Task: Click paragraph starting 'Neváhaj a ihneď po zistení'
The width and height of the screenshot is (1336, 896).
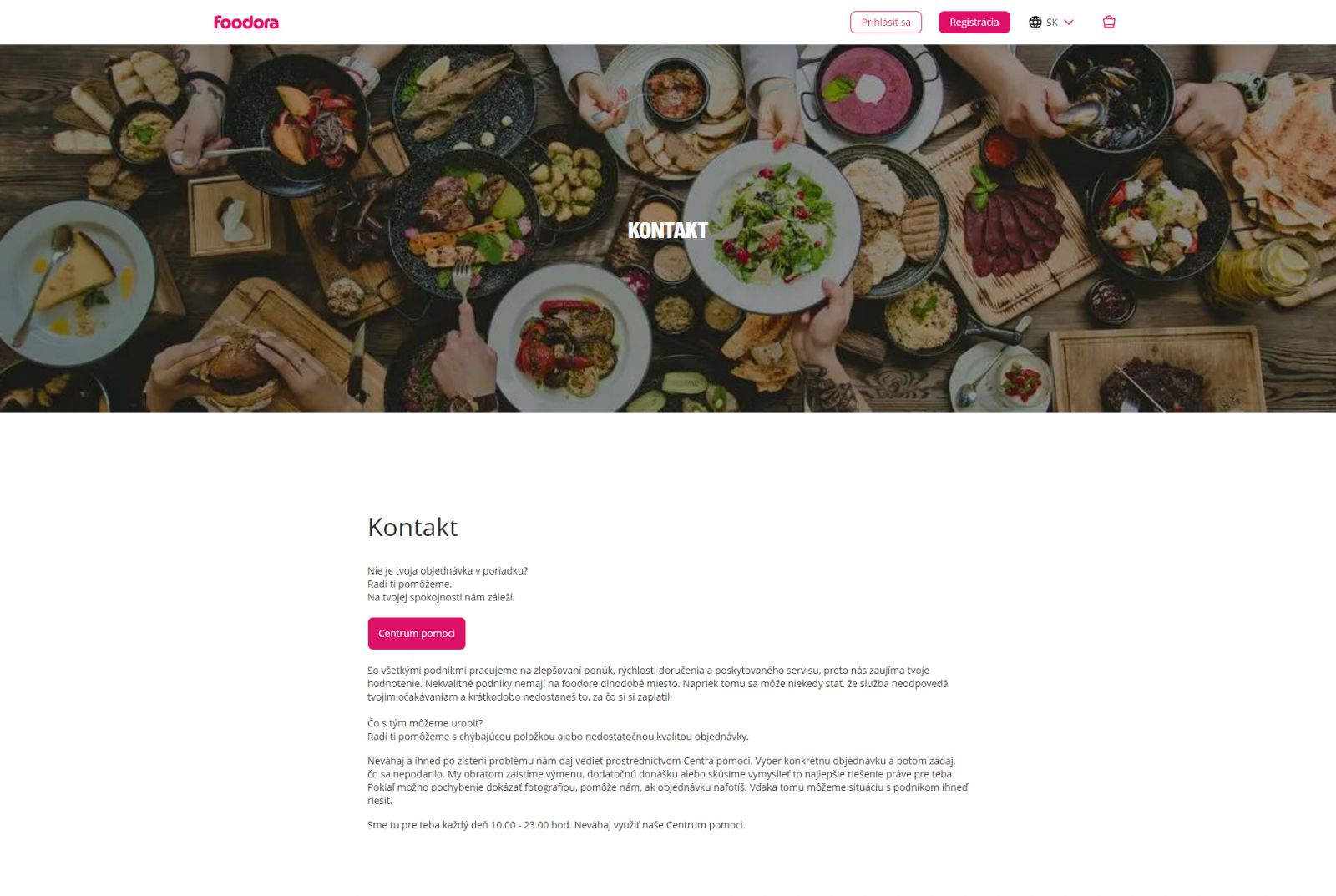Action: click(x=668, y=781)
